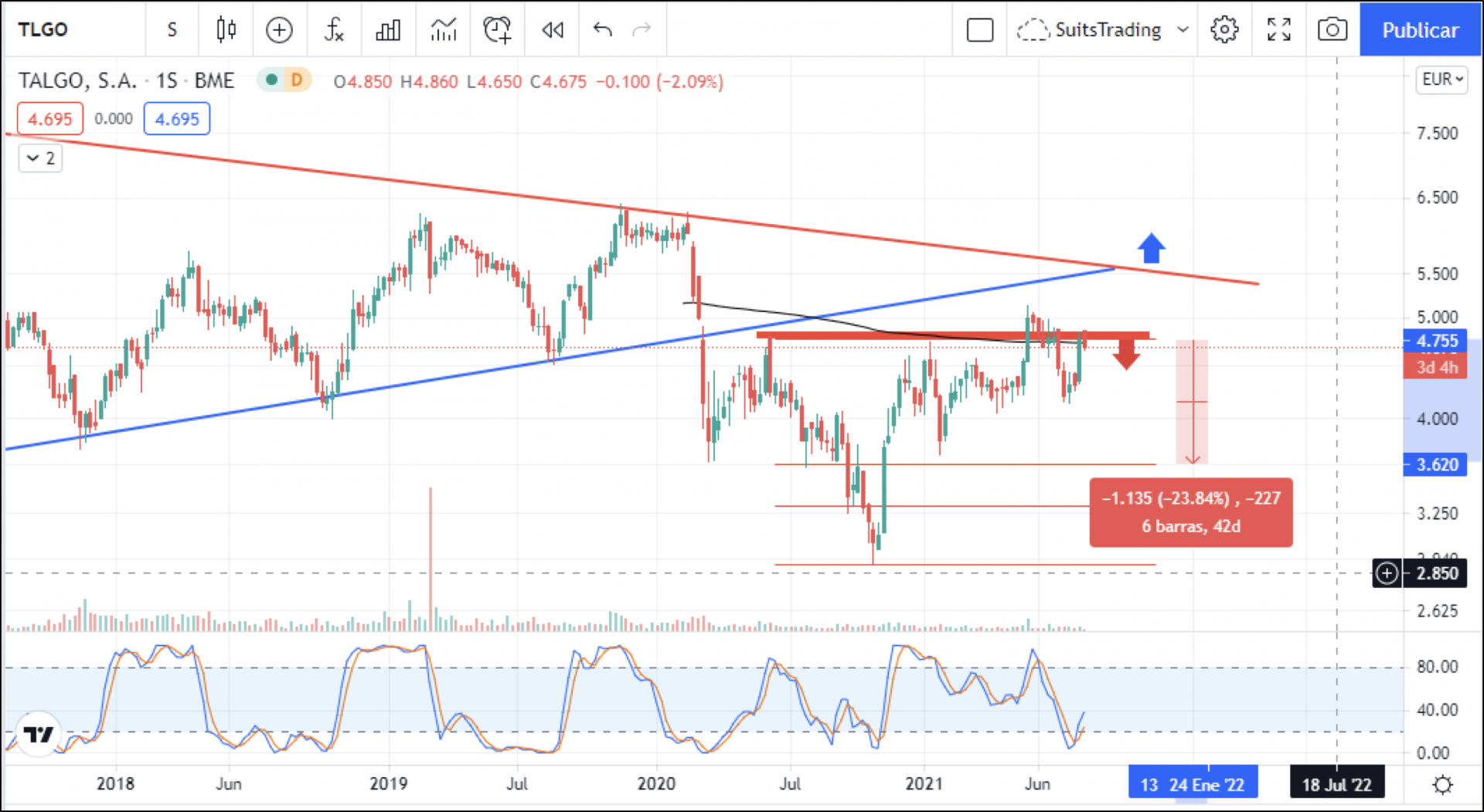
Task: Change the S weekly interval selector
Action: point(172,30)
